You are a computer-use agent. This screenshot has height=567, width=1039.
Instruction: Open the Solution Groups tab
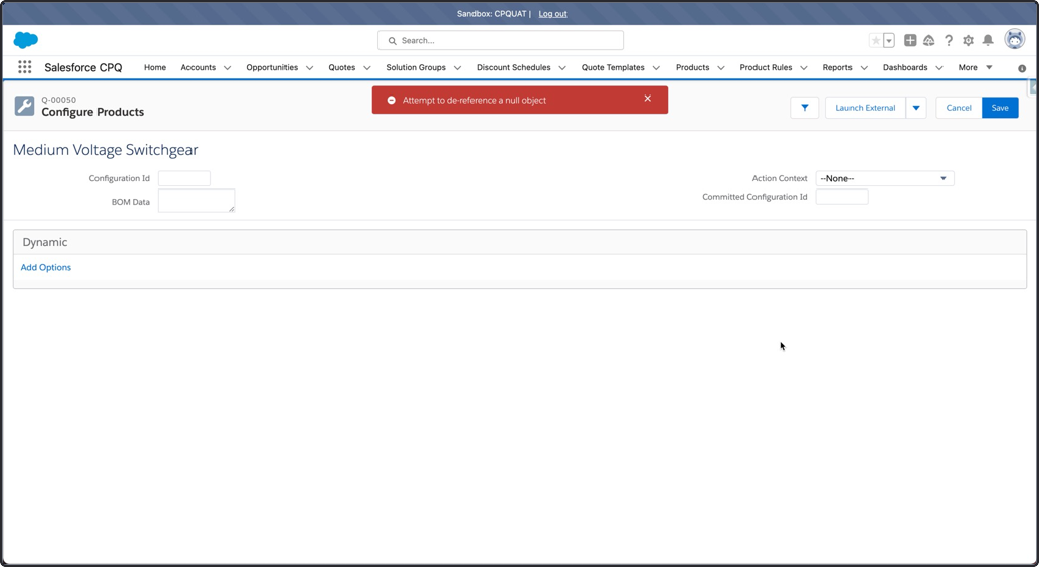point(416,68)
